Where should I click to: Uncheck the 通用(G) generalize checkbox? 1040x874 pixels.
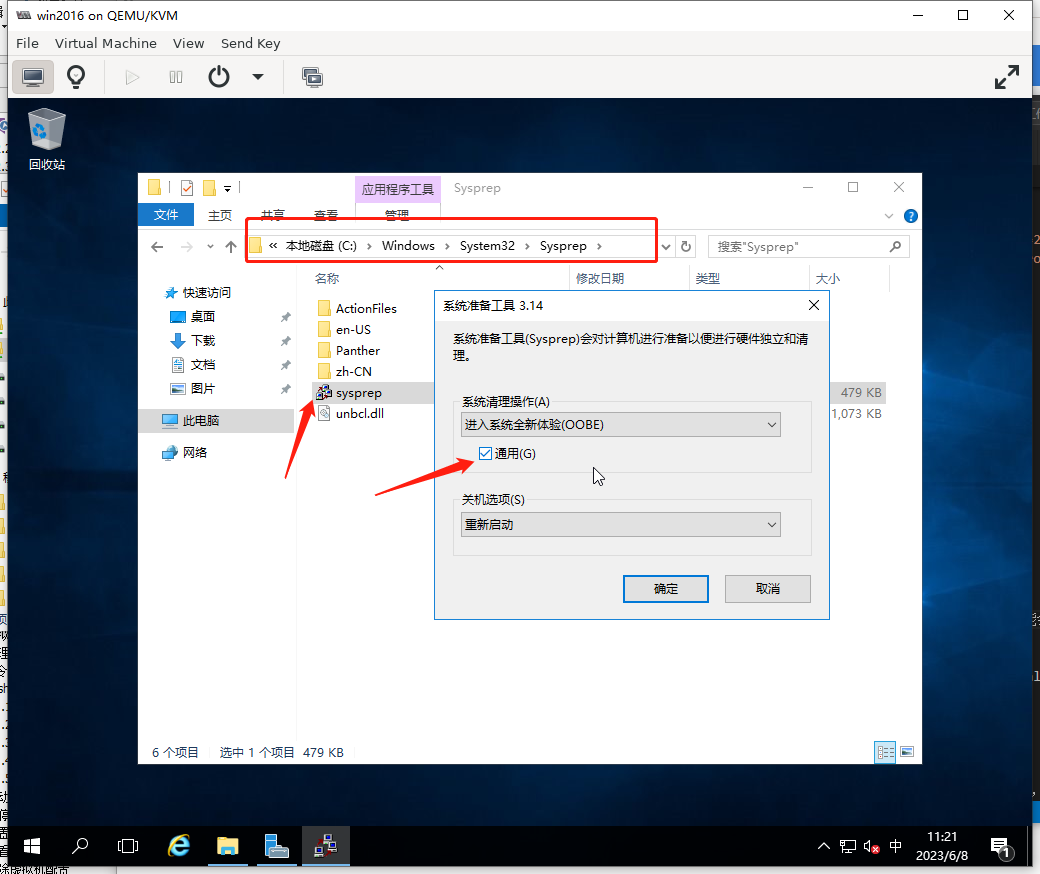coord(486,454)
